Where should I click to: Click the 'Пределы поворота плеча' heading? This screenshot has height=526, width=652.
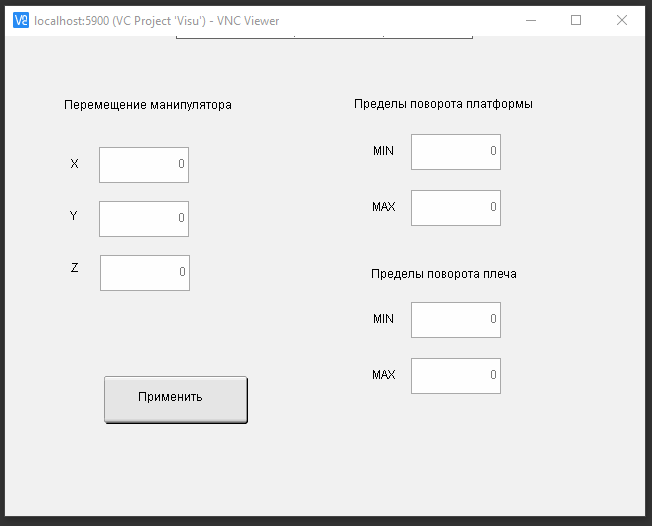pyautogui.click(x=444, y=274)
